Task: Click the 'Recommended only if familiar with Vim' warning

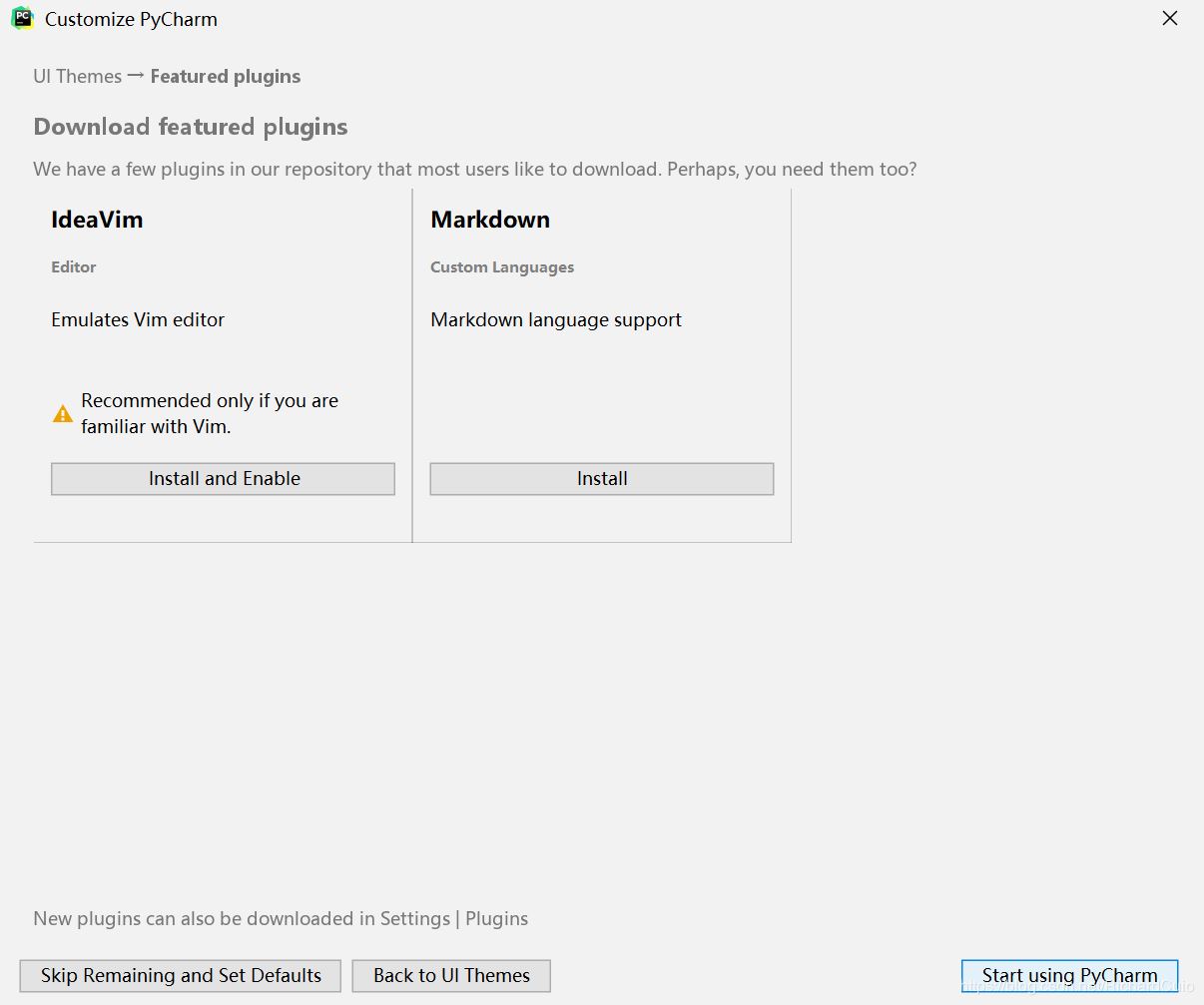Action: (x=210, y=413)
